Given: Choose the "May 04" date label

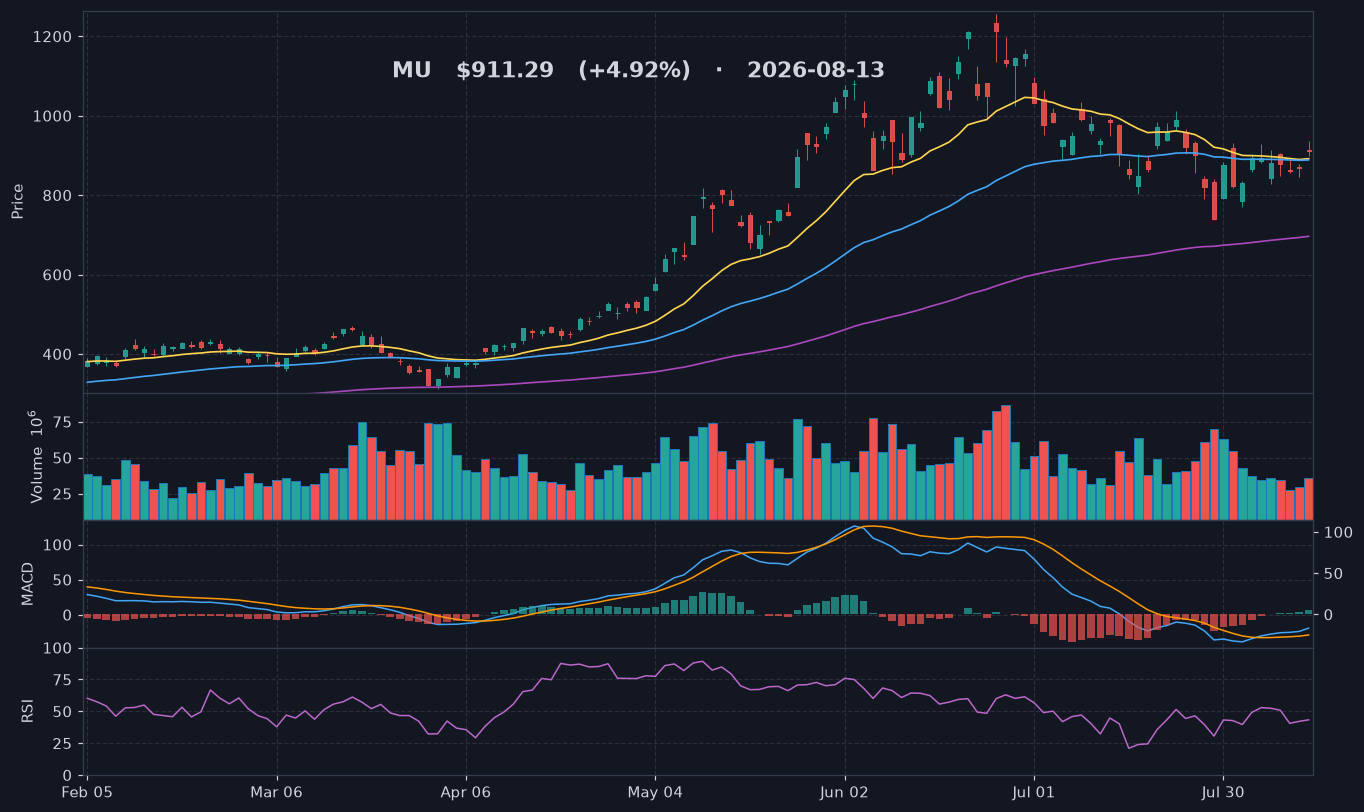Looking at the screenshot, I should (x=655, y=794).
